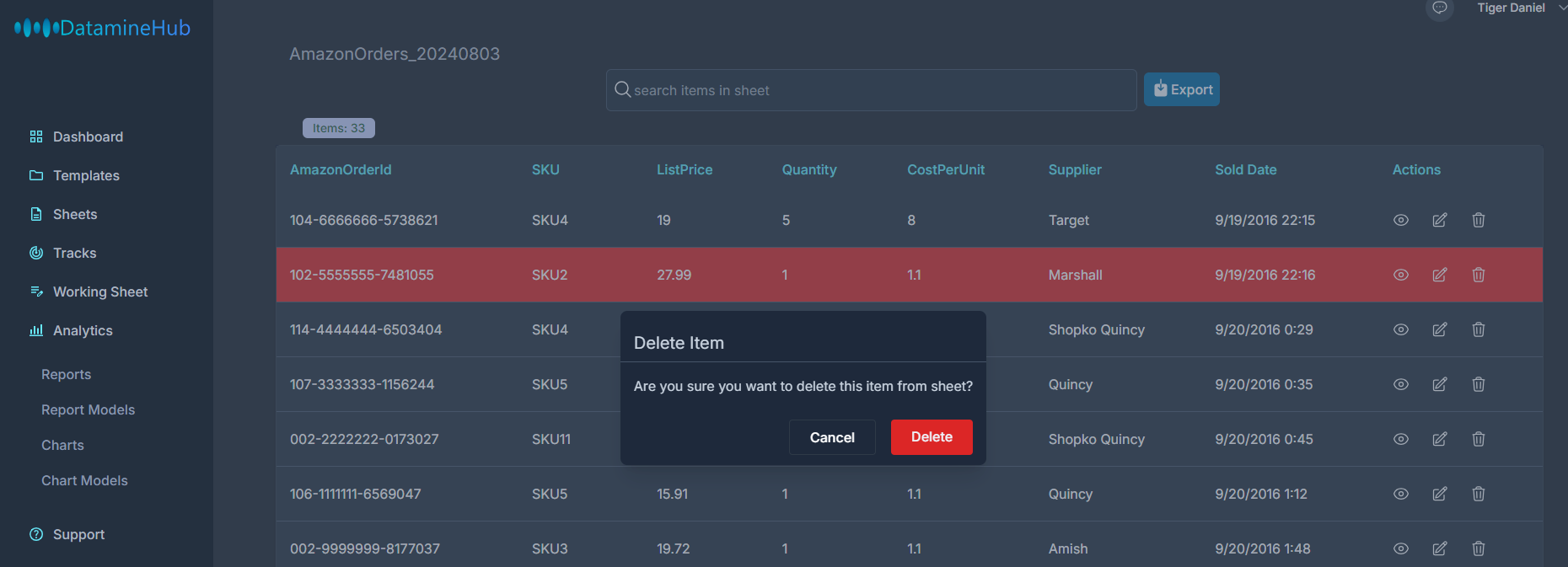Open the Support page
This screenshot has width=1568, height=567.
67,534
